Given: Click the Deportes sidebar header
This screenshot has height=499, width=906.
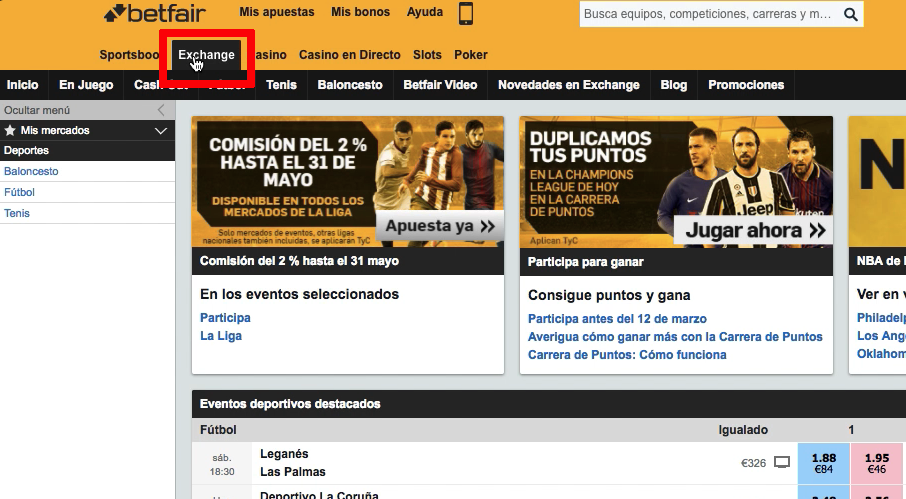Looking at the screenshot, I should pos(87,150).
